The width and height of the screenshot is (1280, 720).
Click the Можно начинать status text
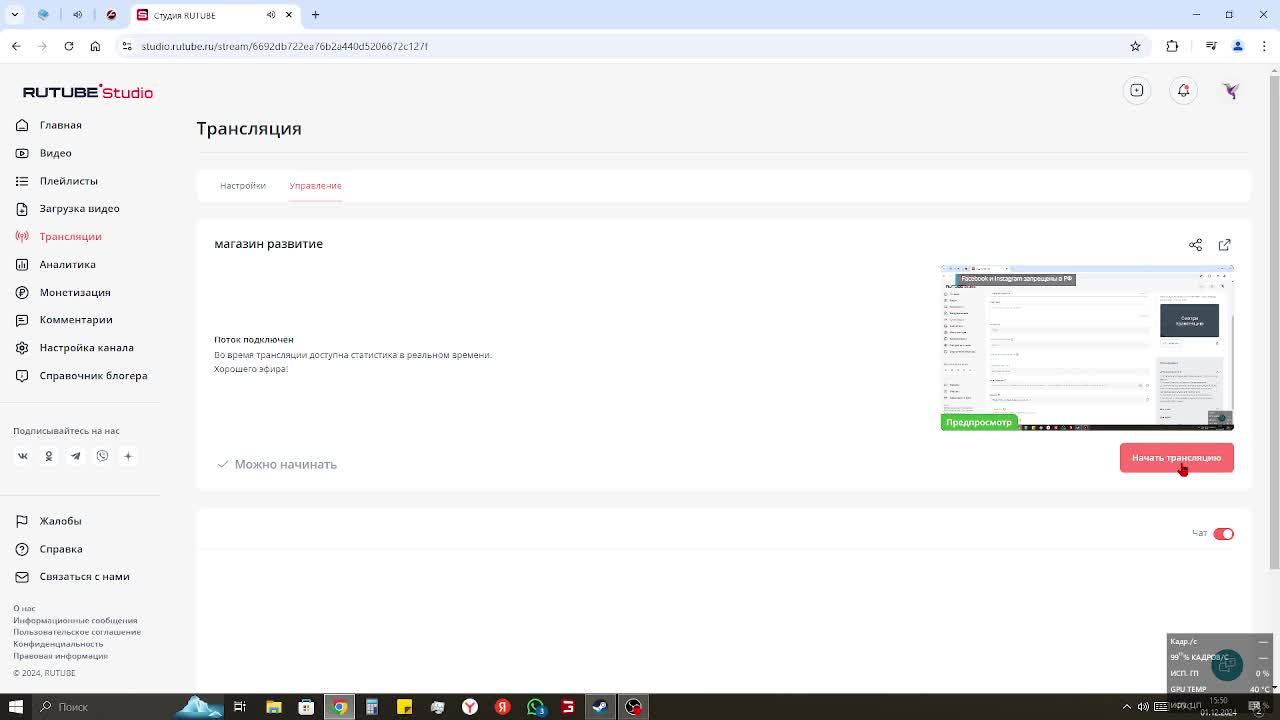285,464
